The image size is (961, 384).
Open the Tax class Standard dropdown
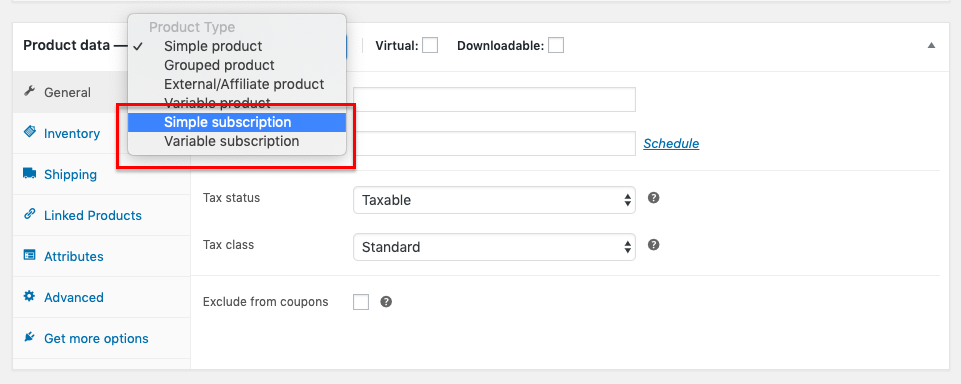coord(494,247)
